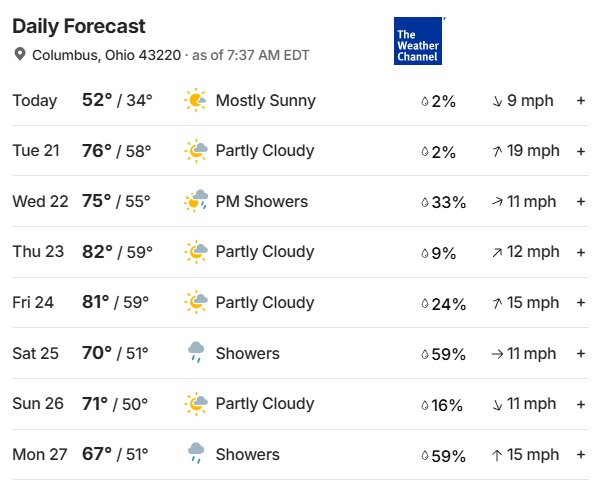Click Columbus, Ohio 43220 location text

tap(107, 55)
